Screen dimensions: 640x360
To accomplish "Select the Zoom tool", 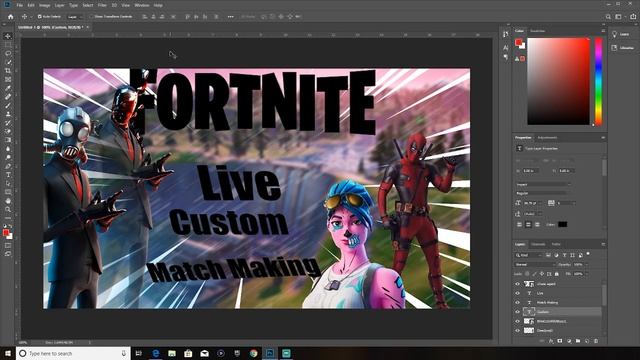I will 8,209.
